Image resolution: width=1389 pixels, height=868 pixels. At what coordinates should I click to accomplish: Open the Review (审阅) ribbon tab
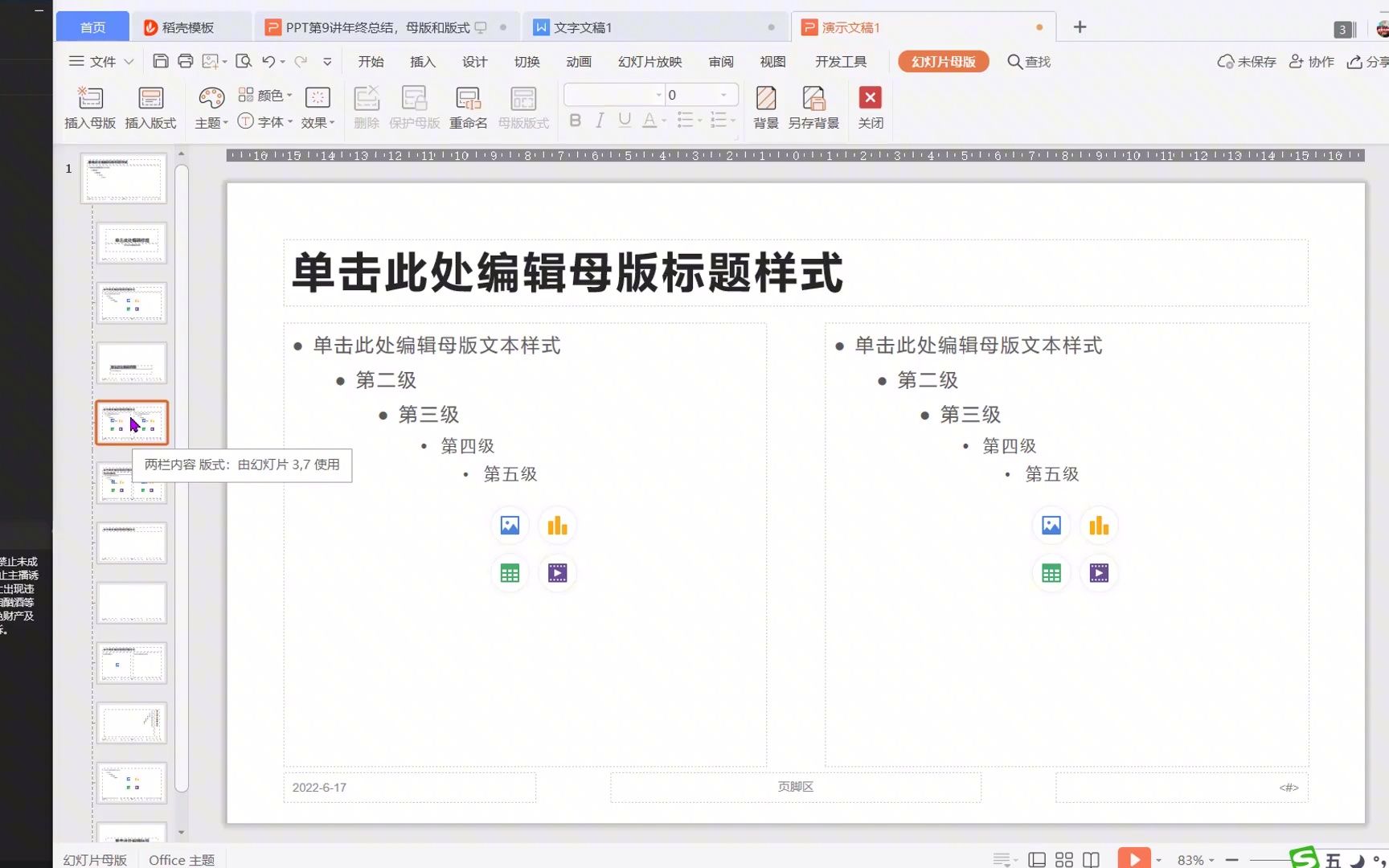[x=721, y=62]
